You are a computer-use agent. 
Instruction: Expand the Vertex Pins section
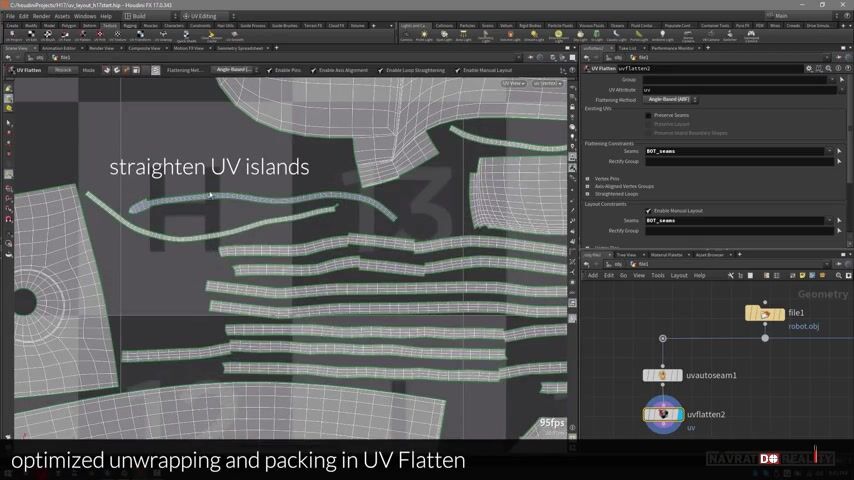(588, 178)
